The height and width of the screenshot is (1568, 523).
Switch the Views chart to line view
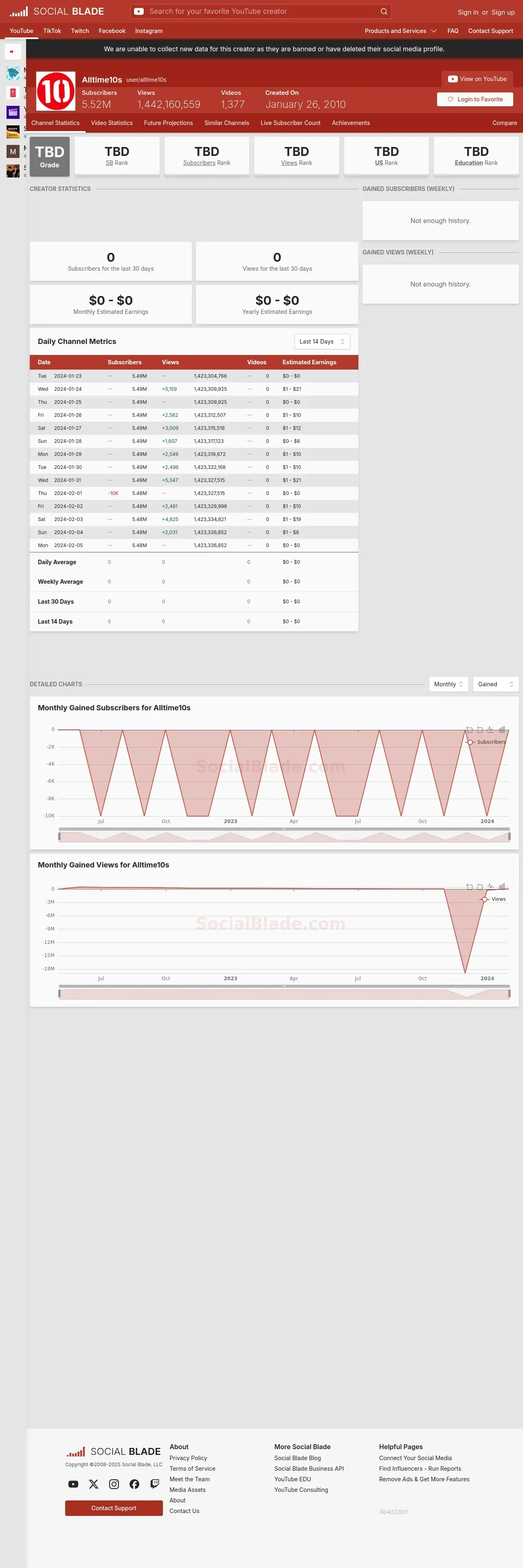[x=491, y=886]
